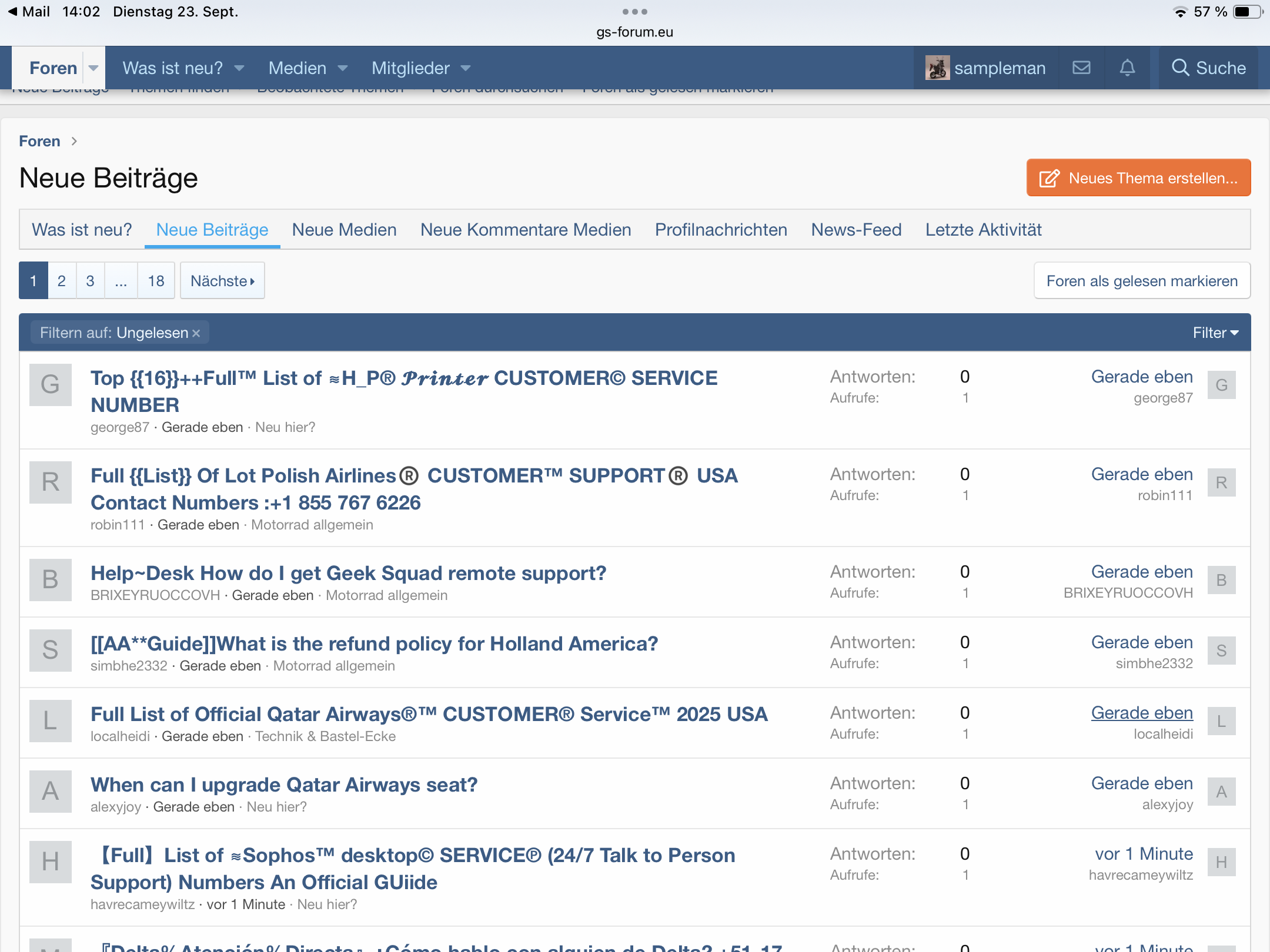The height and width of the screenshot is (952, 1270).
Task: Expand the Filter dropdown
Action: point(1215,333)
